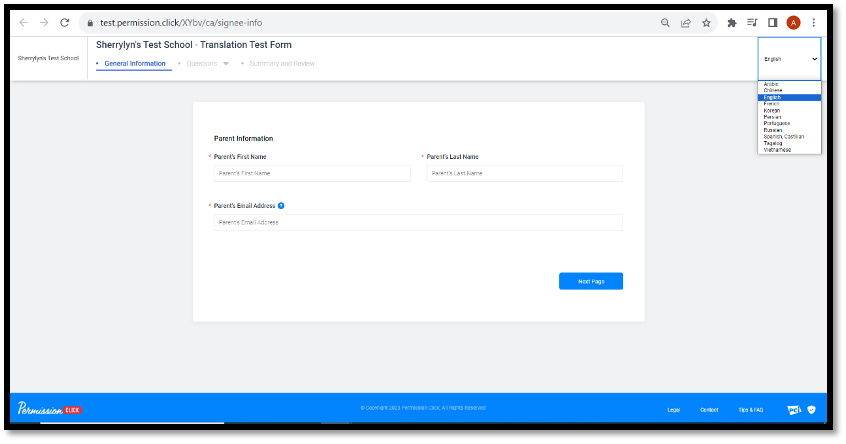Screen dimensions: 846x444
Task: Open the Tips & FAQ footer link
Action: click(x=749, y=410)
